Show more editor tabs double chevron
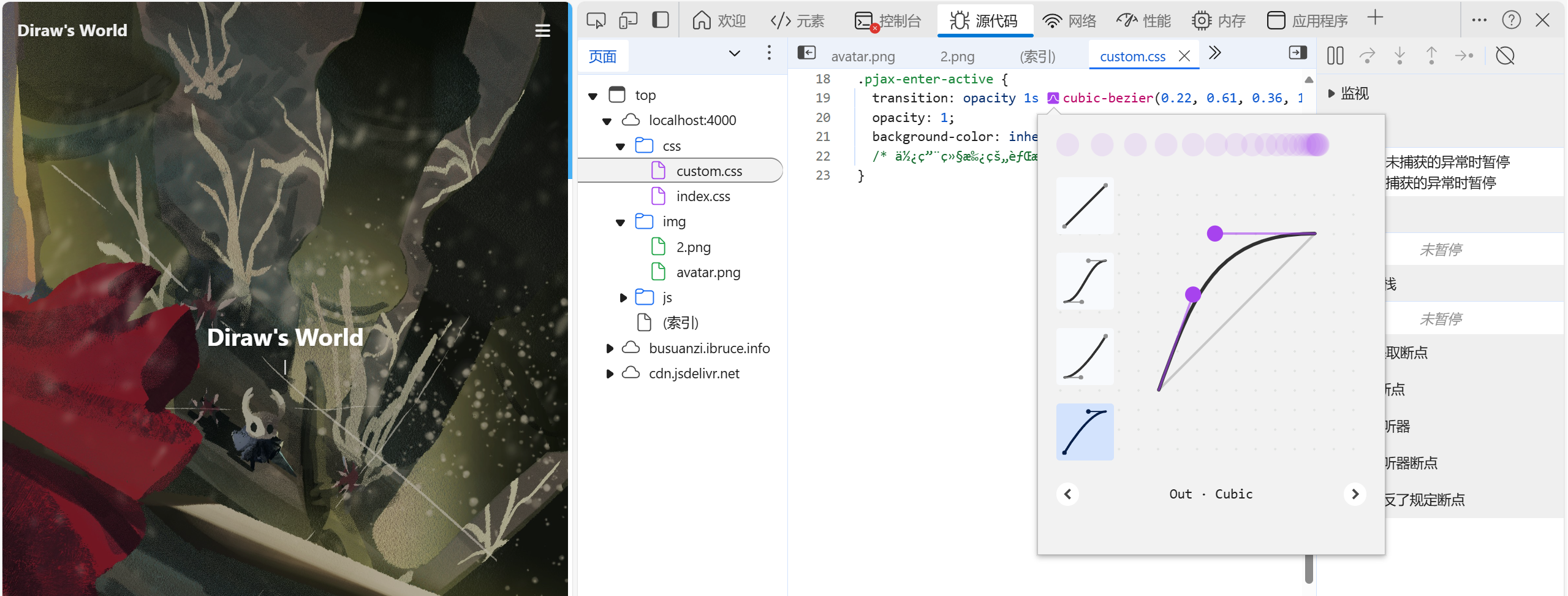This screenshot has width=1568, height=596. [1214, 53]
